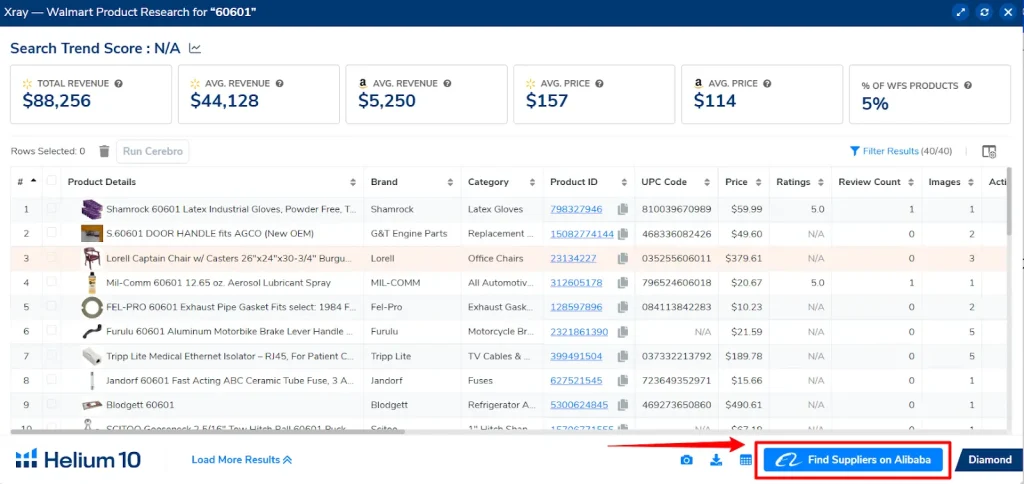Click the Run Cerebro button
The width and height of the screenshot is (1024, 484).
[153, 151]
